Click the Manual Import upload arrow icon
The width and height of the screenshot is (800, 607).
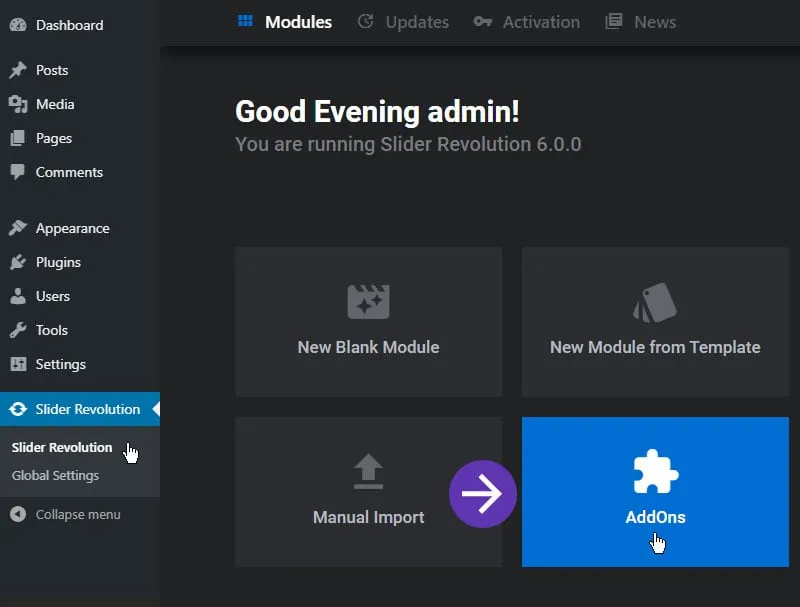(368, 472)
